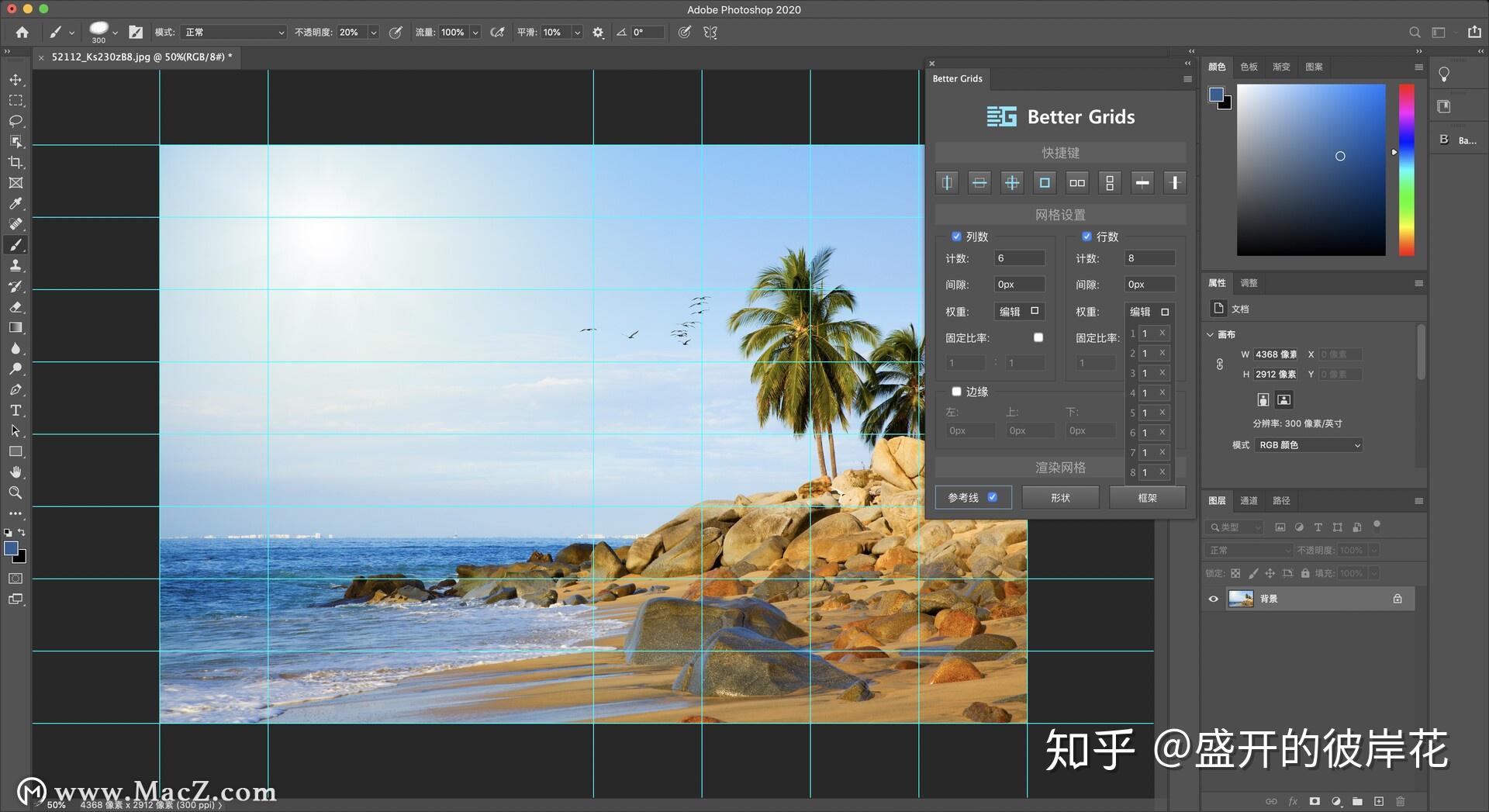Click the 形状 button in Better Grids
This screenshot has width=1489, height=812.
[x=1060, y=497]
